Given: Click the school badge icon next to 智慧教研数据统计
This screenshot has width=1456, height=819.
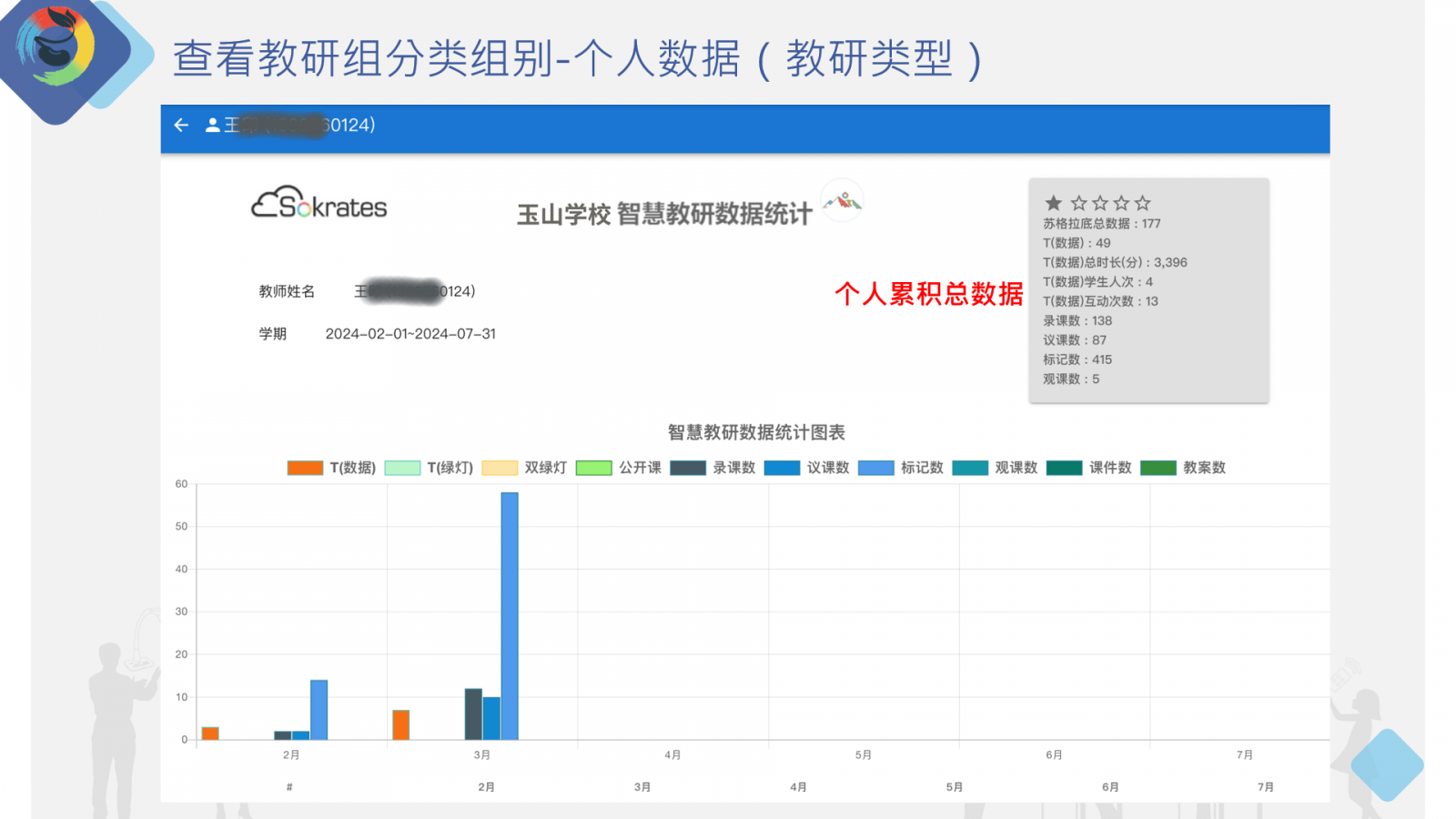Looking at the screenshot, I should tap(842, 202).
